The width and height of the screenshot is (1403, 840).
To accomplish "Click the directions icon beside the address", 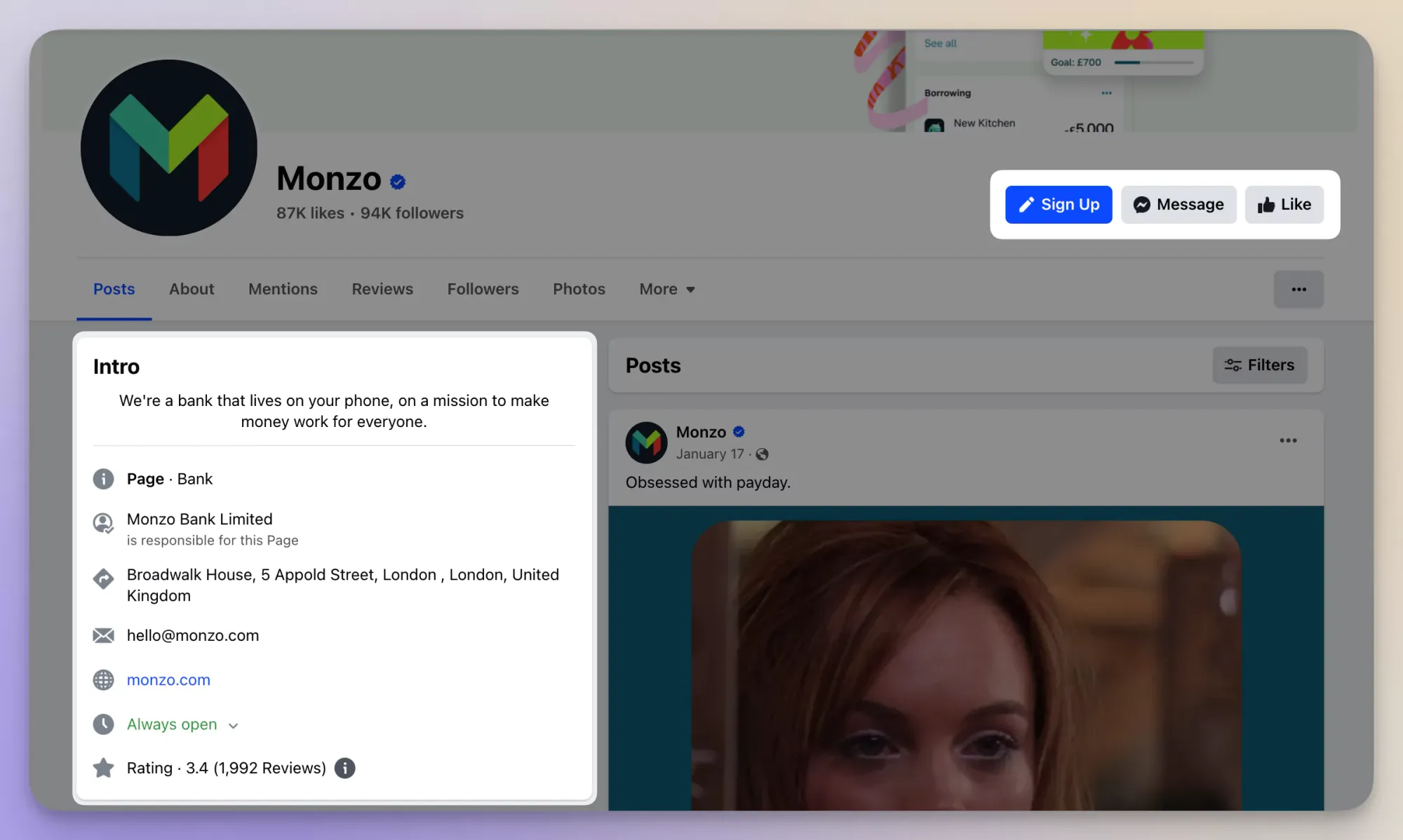I will coord(103,578).
